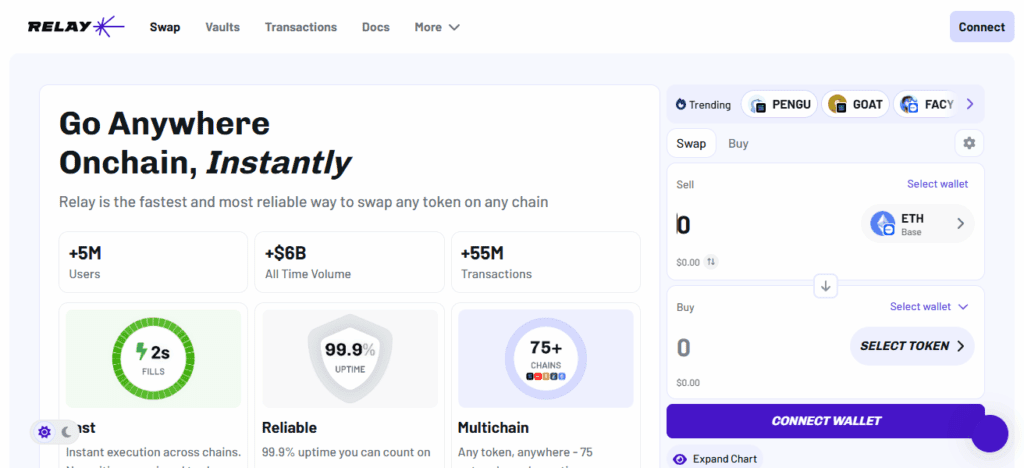
Task: Click the CONNECT WALLET button
Action: [x=825, y=421]
